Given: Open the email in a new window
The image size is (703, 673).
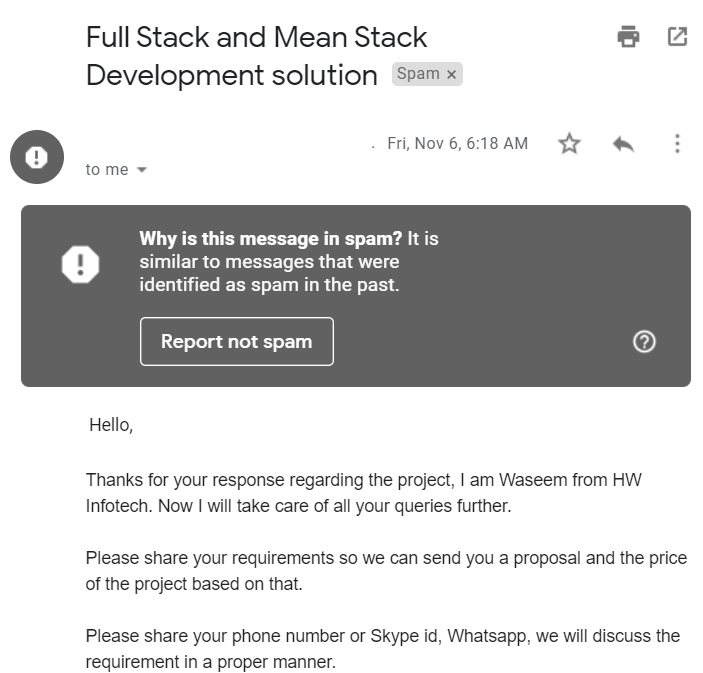Looking at the screenshot, I should coord(677,36).
